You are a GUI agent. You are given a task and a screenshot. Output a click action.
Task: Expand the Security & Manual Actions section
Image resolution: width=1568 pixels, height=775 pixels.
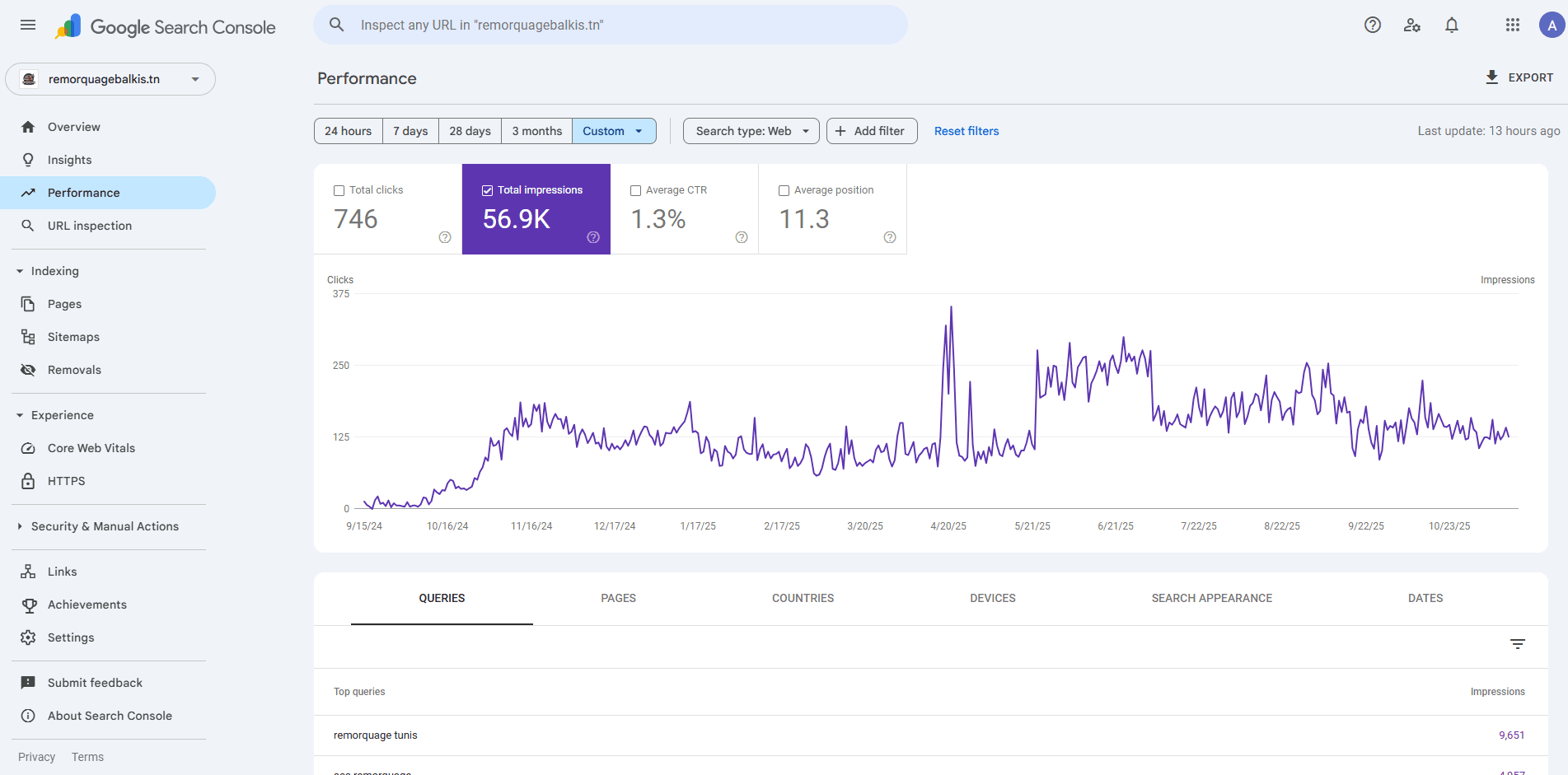click(x=105, y=526)
